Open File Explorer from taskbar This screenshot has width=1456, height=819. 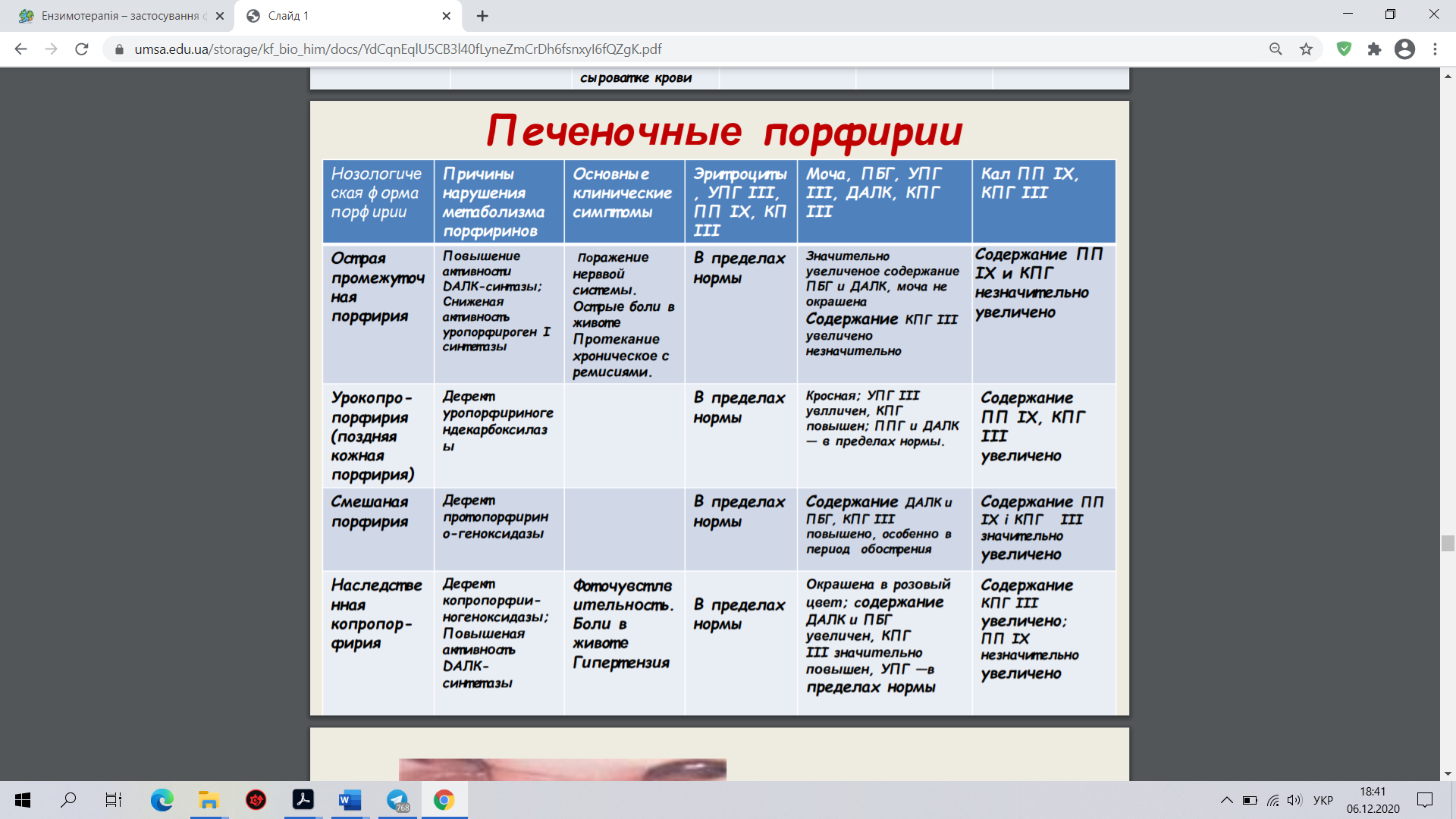point(209,800)
